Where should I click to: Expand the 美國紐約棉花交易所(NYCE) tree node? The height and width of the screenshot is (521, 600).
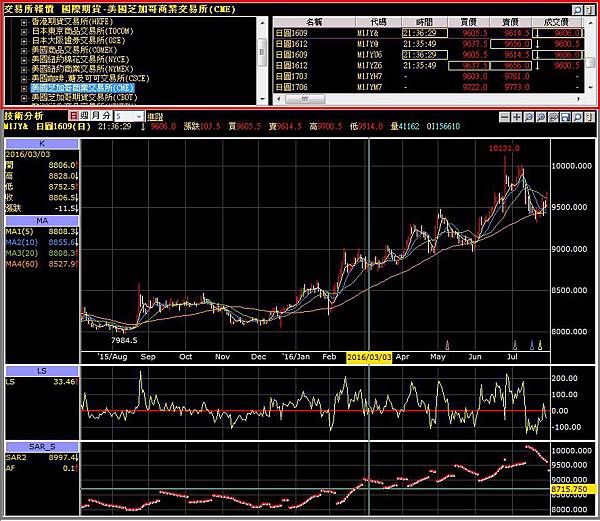[x=24, y=60]
